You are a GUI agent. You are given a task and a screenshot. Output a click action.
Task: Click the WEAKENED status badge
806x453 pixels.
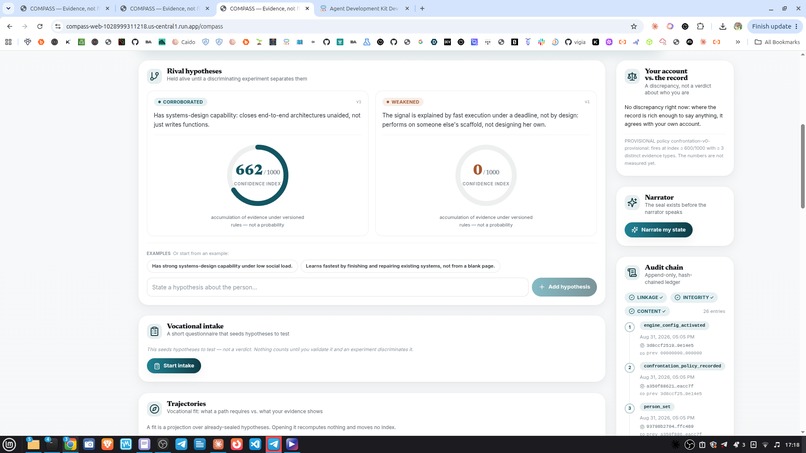click(x=403, y=102)
